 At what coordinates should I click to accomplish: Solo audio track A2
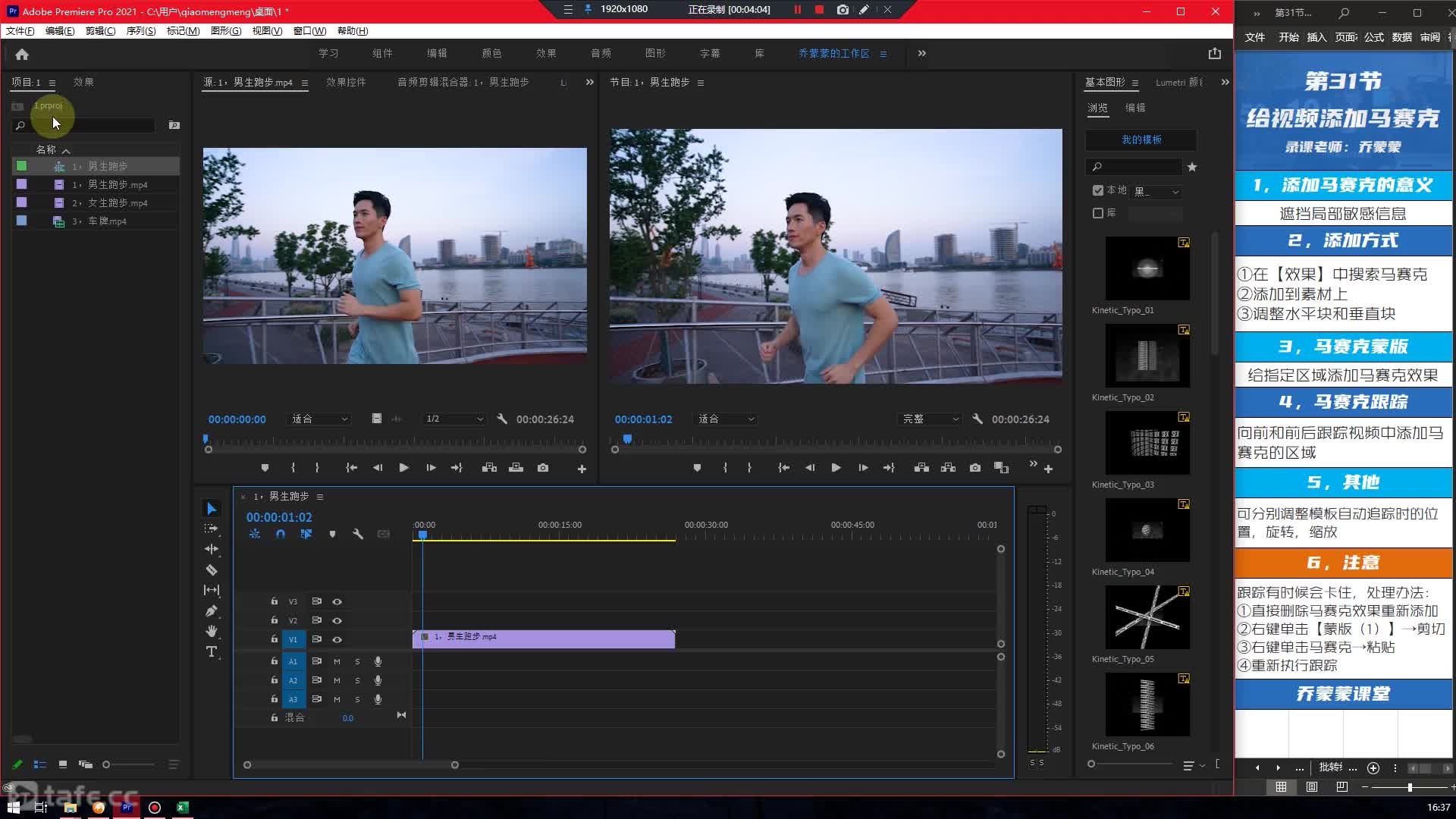[357, 680]
